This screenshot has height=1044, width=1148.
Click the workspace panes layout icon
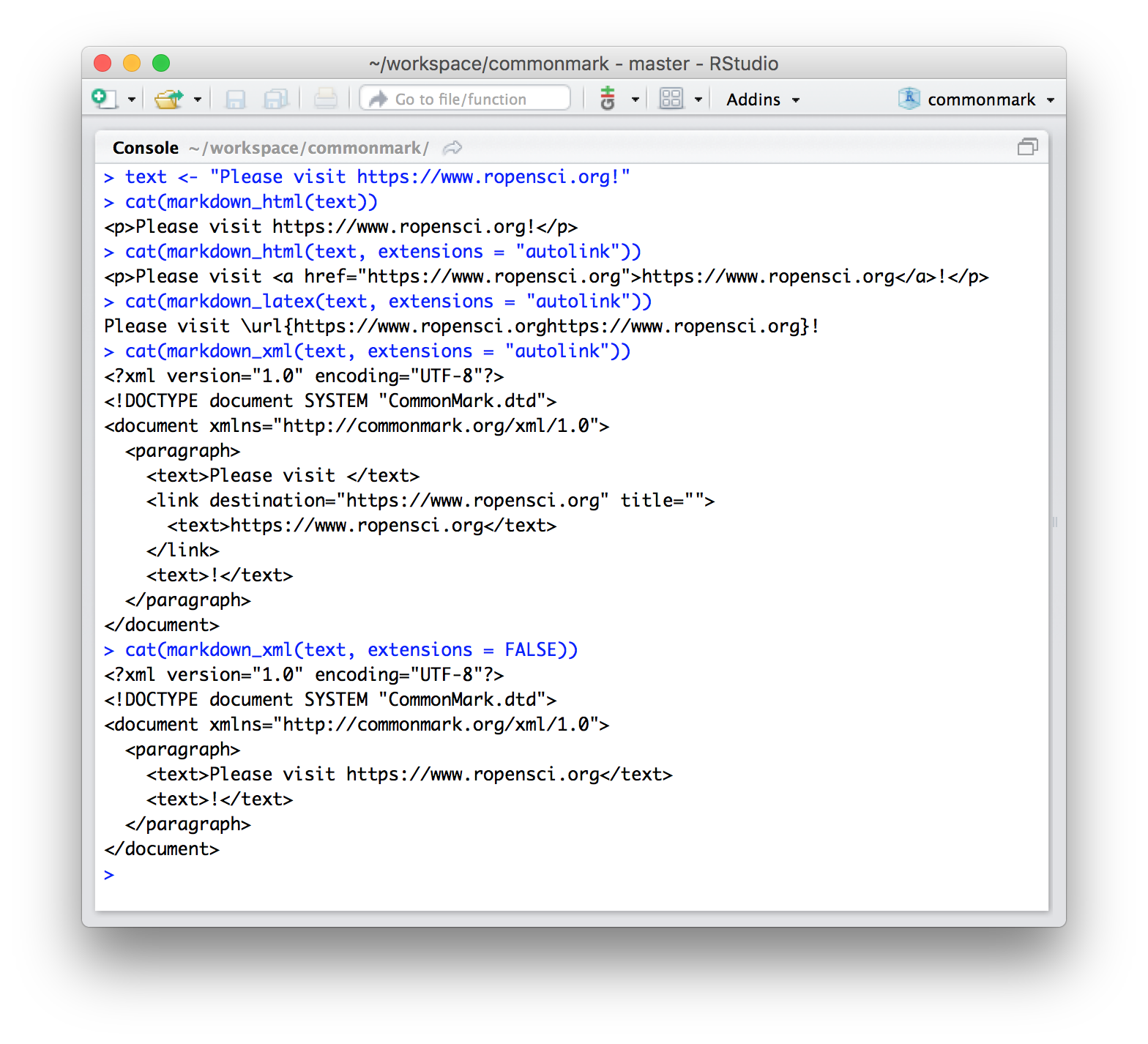click(671, 99)
